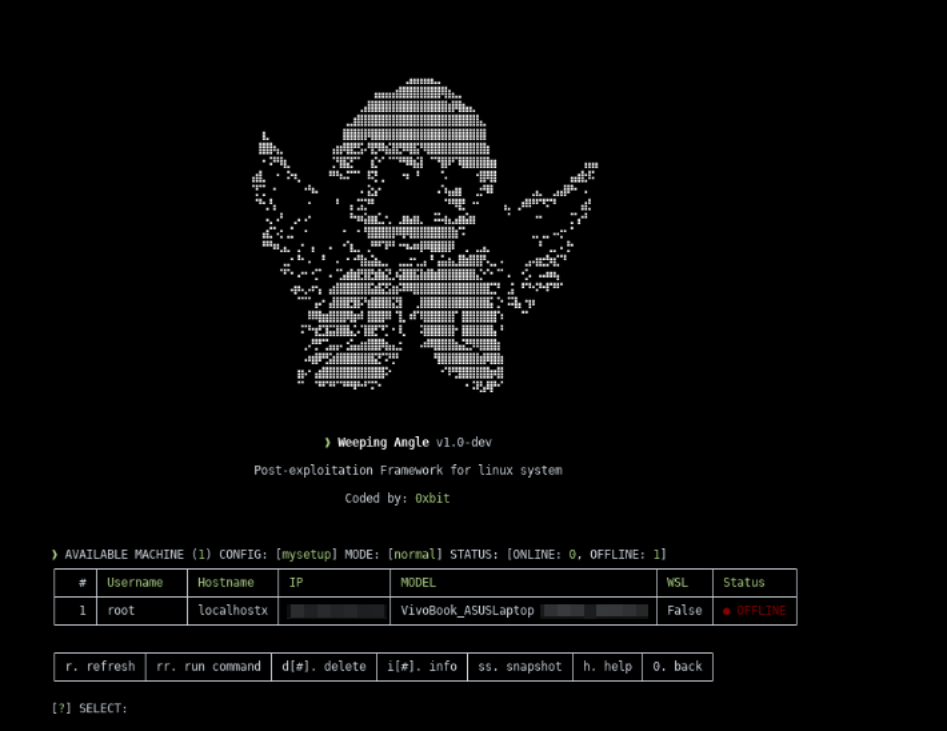Click the red offline status dot
The image size is (947, 731).
tap(727, 611)
